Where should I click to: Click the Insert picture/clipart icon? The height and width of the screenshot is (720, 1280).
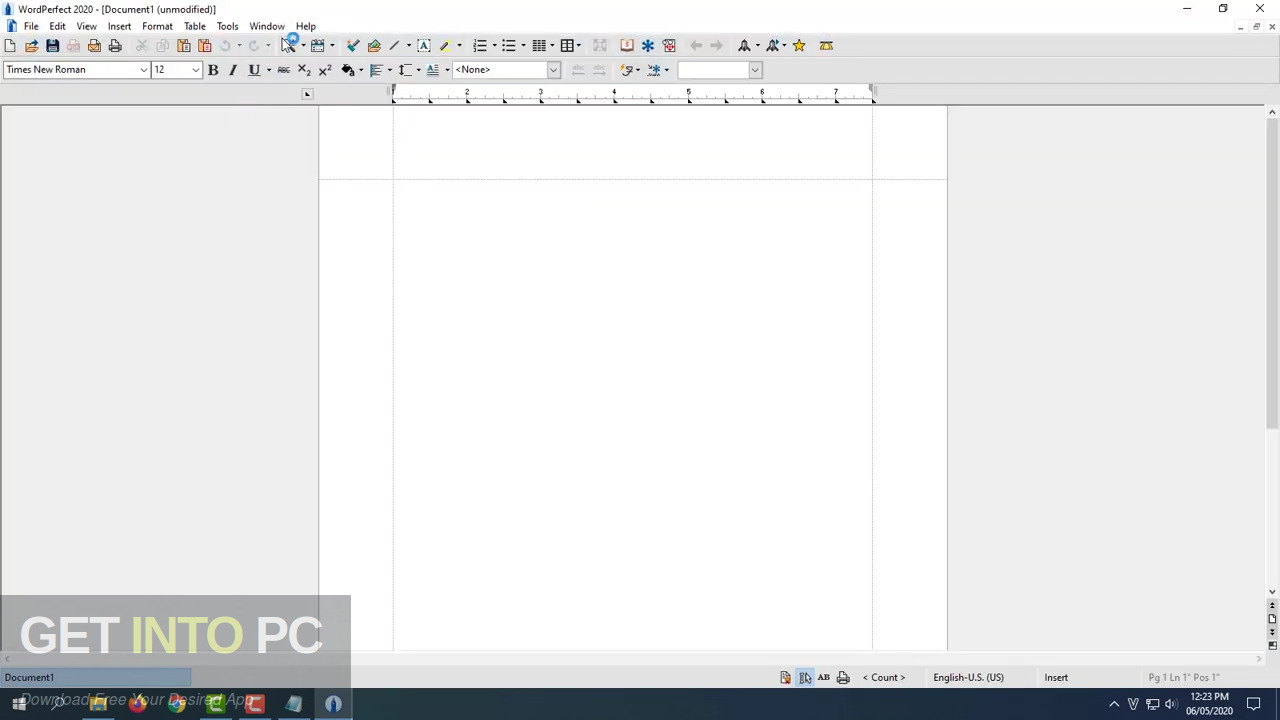tap(374, 46)
